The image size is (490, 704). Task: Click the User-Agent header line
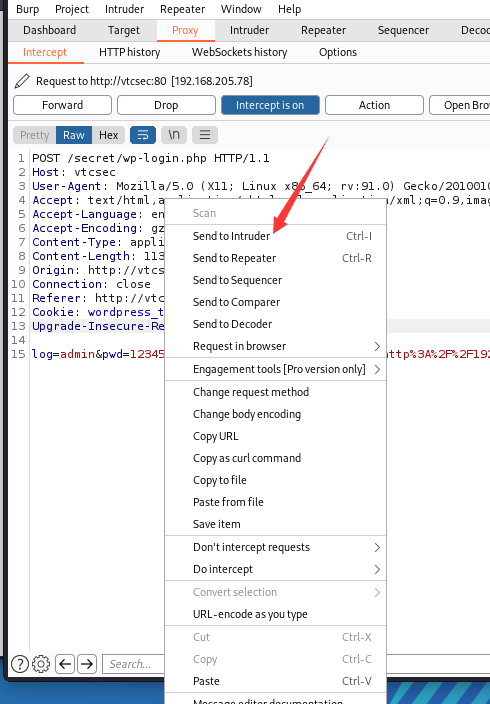point(261,186)
